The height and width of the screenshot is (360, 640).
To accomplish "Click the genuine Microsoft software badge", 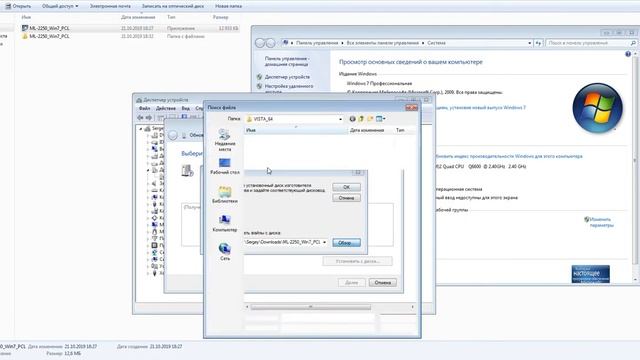I will click(591, 274).
